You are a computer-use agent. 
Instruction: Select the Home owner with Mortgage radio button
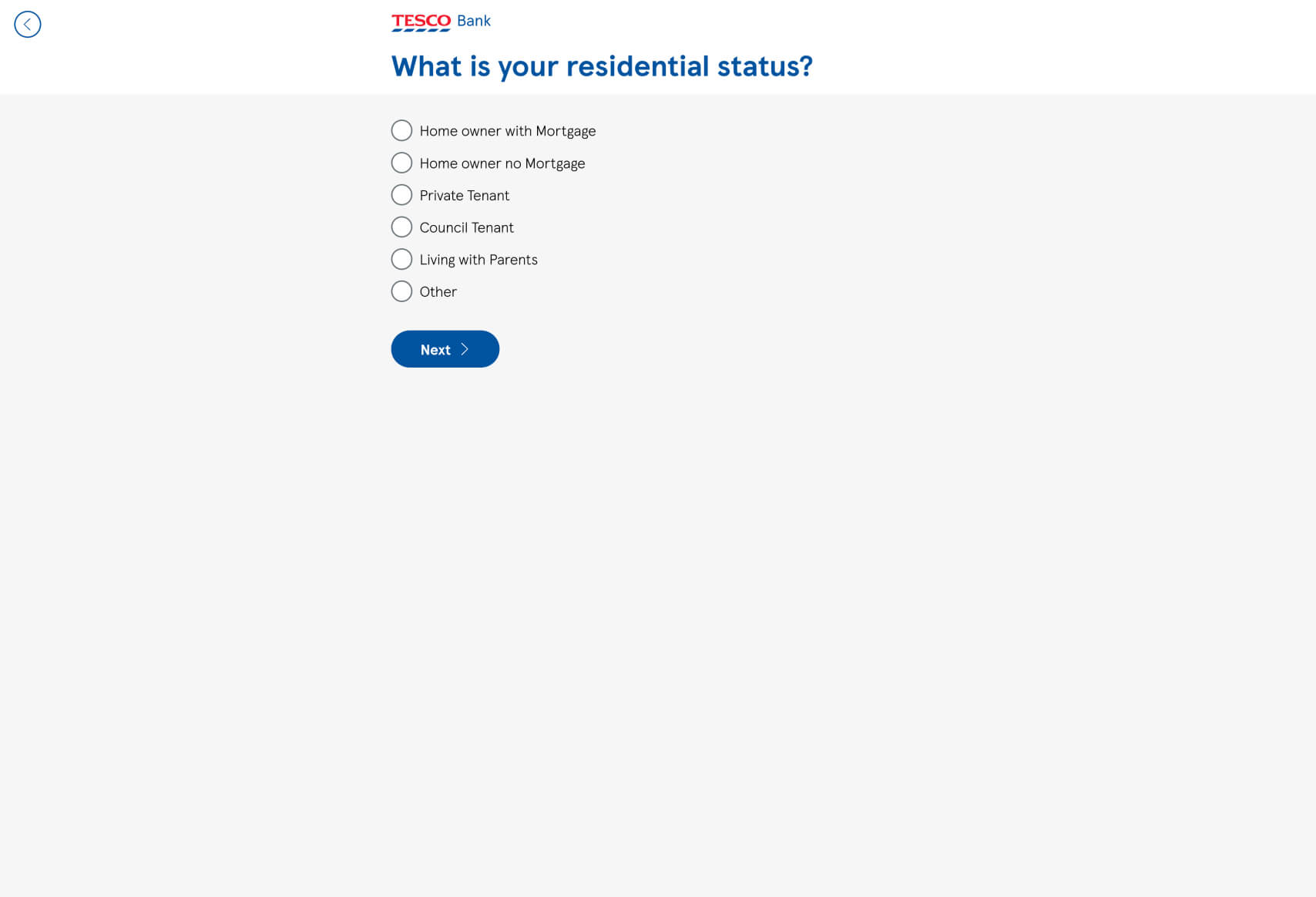[401, 130]
